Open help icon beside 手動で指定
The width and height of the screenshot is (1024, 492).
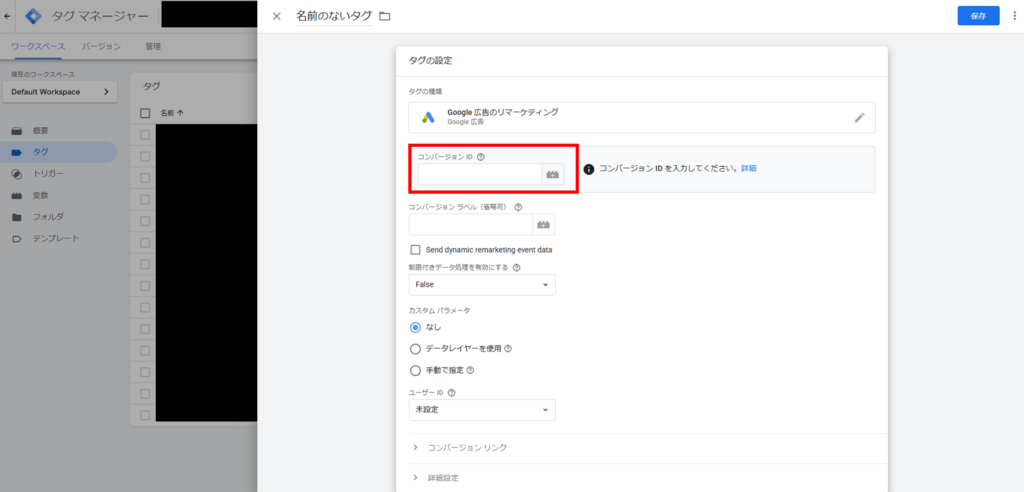tap(470, 370)
